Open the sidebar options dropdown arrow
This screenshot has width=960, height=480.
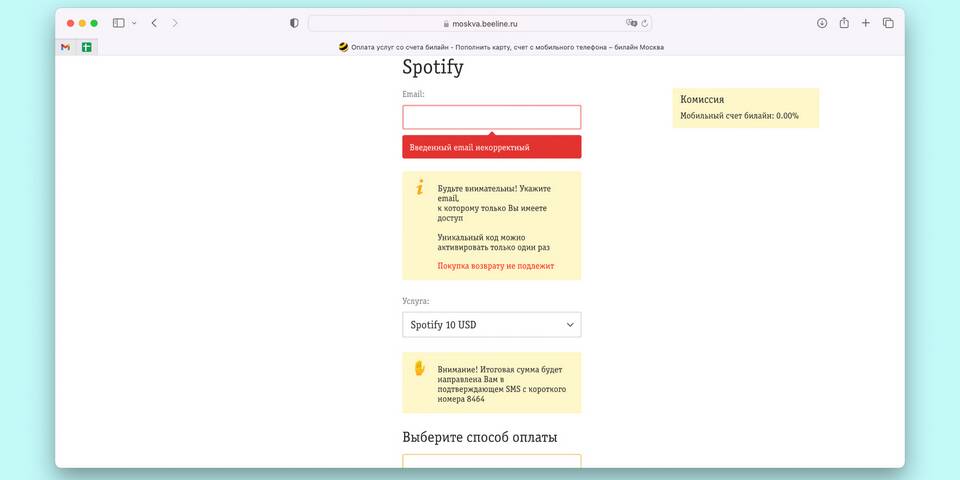tap(134, 23)
